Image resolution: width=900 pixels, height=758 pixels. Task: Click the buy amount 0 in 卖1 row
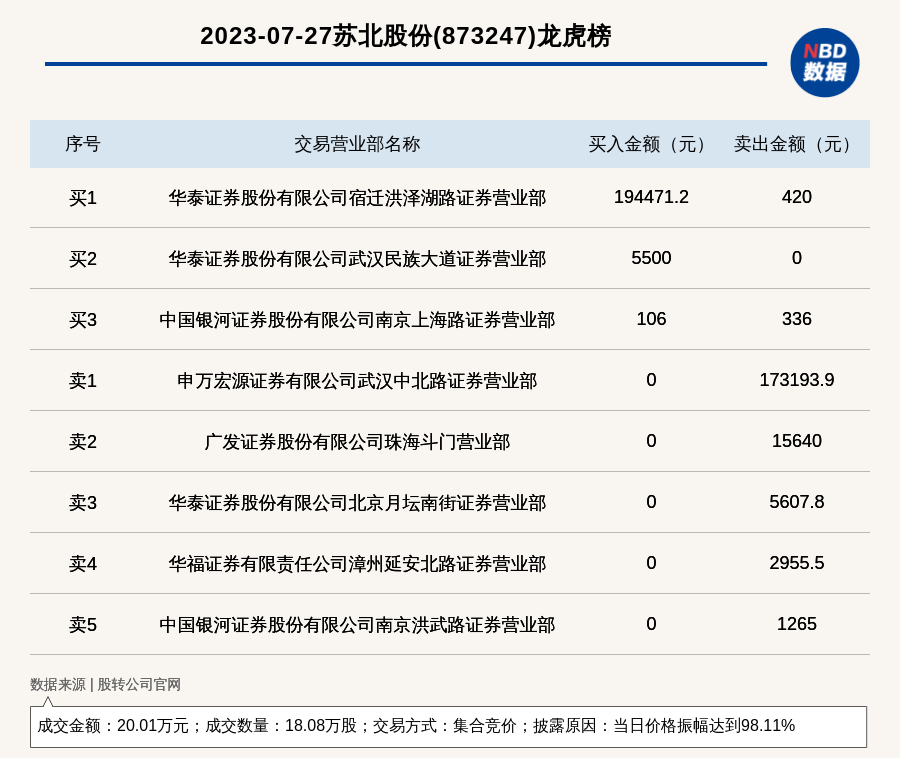point(651,380)
